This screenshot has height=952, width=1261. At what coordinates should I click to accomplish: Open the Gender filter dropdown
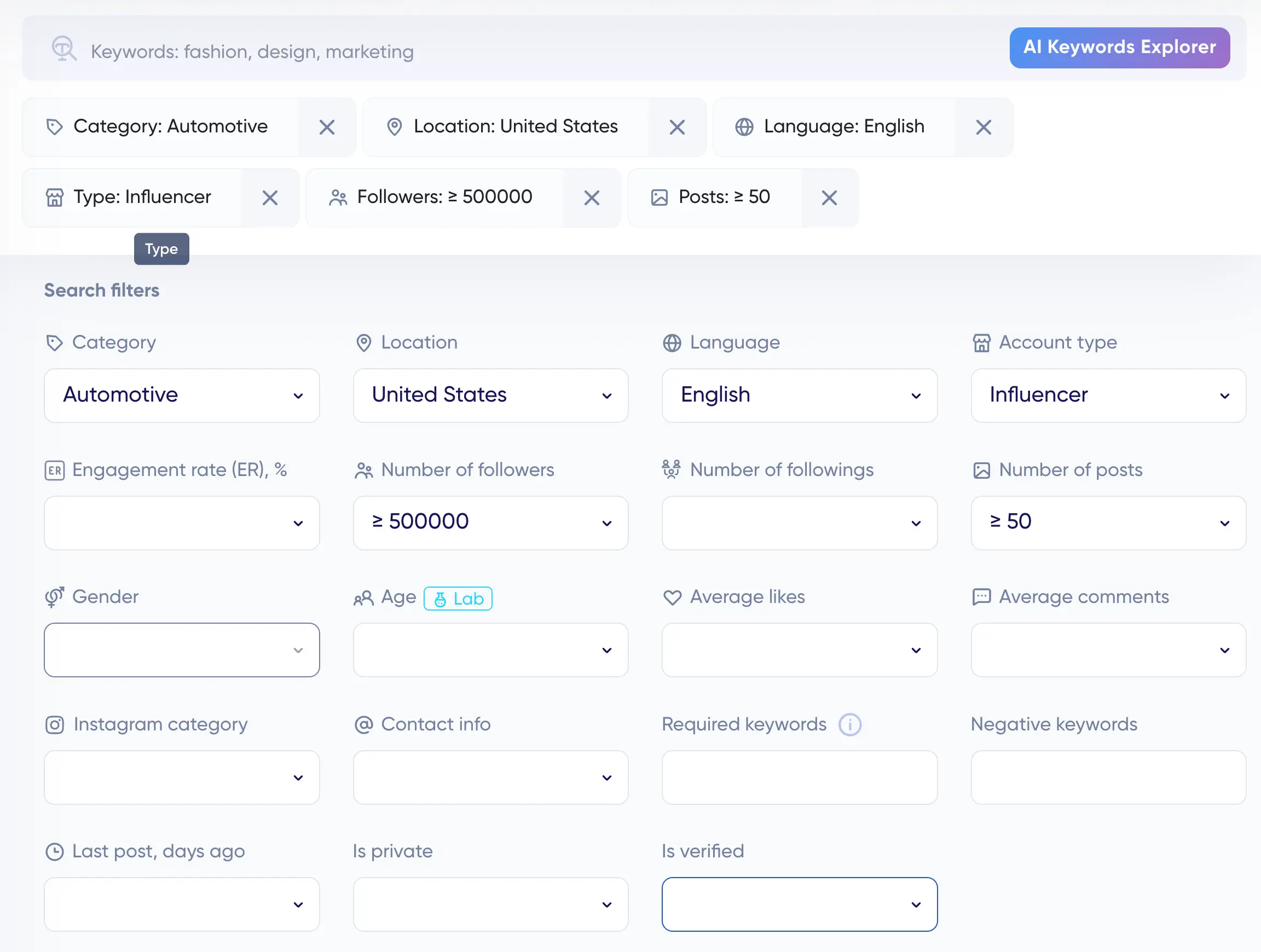182,650
